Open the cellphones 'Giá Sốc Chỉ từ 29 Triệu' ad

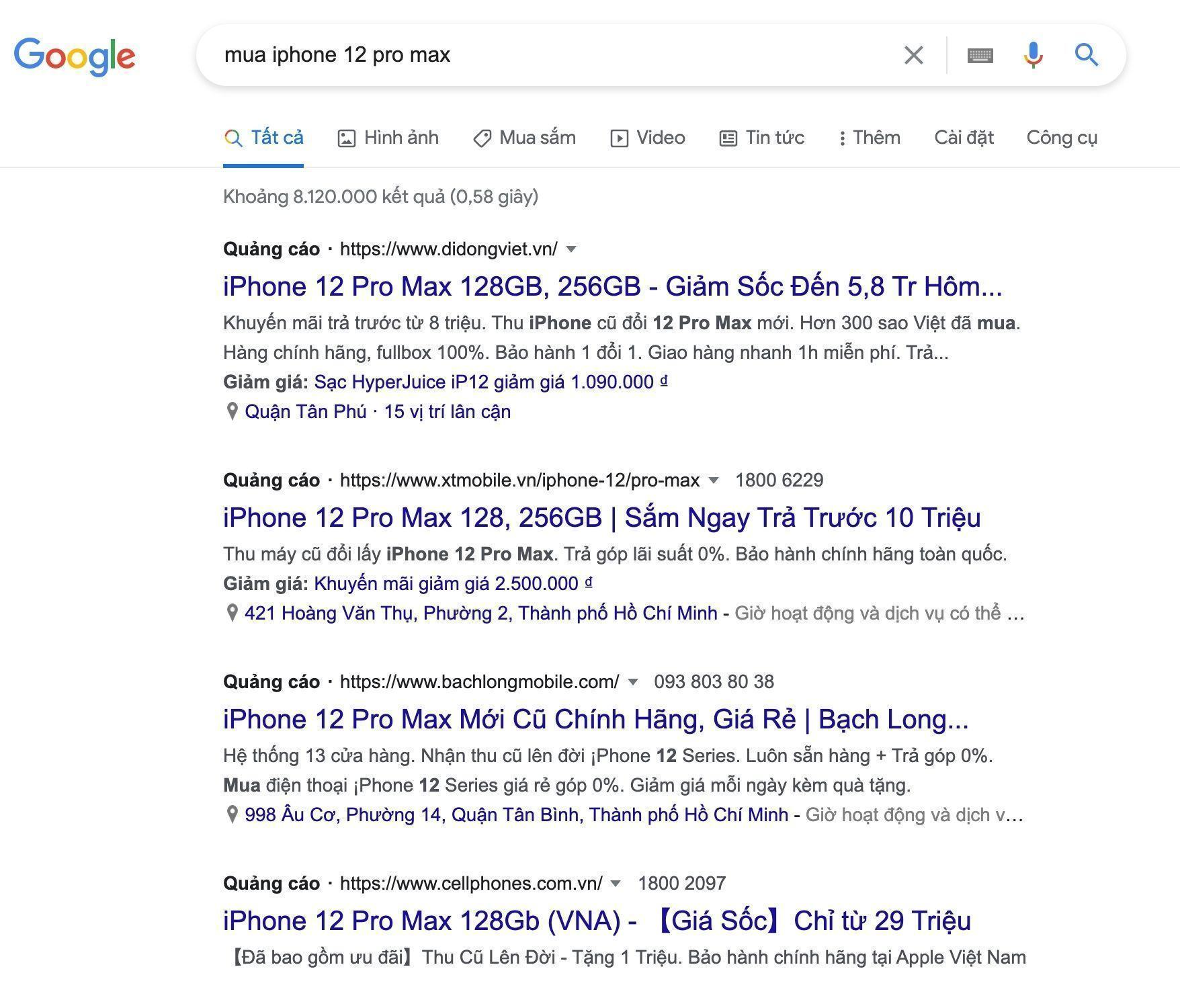tap(597, 921)
